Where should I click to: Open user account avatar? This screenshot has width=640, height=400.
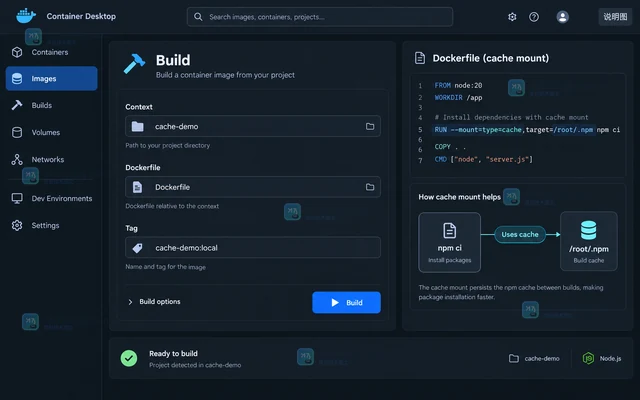pos(562,17)
